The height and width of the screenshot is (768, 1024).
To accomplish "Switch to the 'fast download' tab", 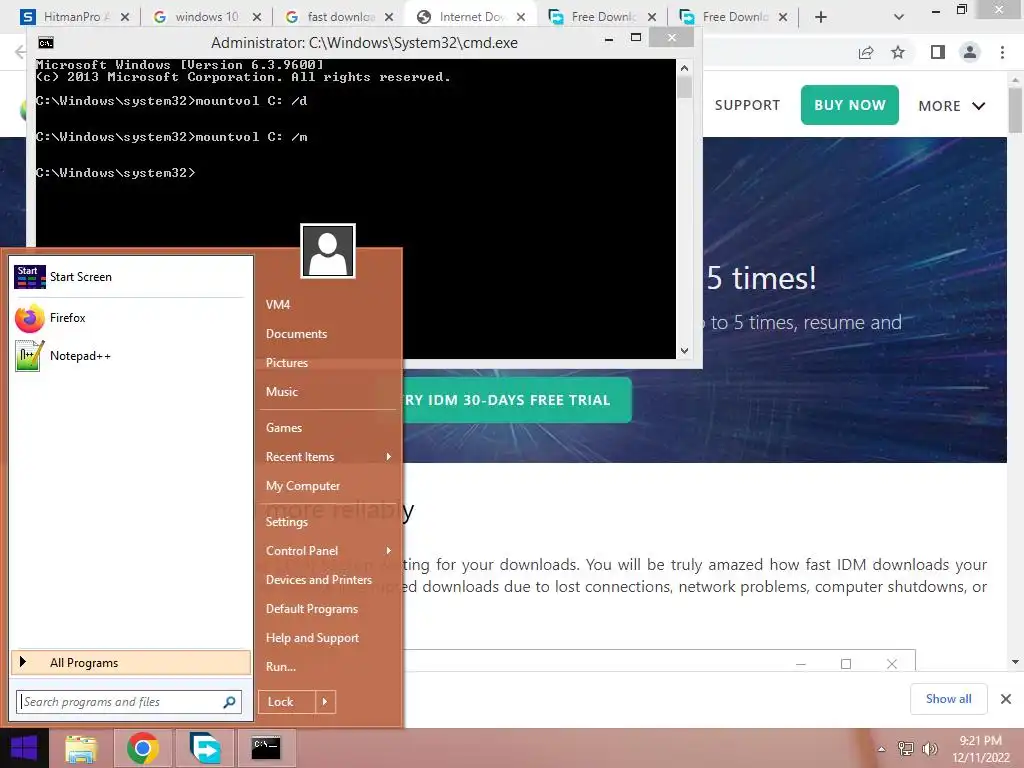I will (338, 17).
